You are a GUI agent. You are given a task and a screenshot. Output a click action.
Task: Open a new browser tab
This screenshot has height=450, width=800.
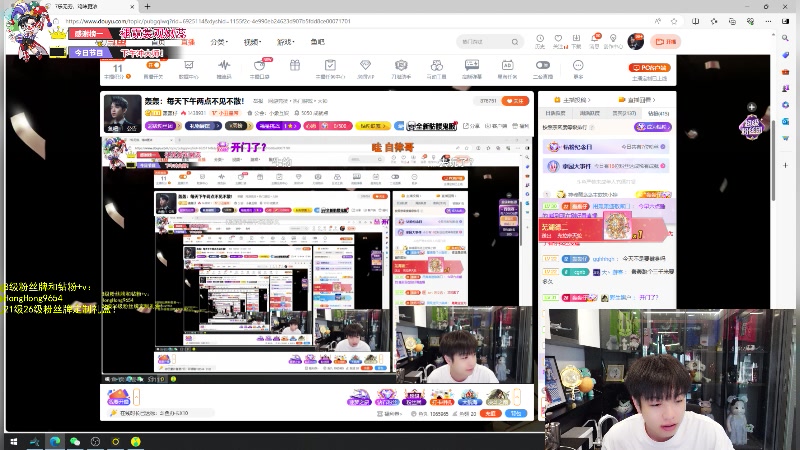[147, 7]
